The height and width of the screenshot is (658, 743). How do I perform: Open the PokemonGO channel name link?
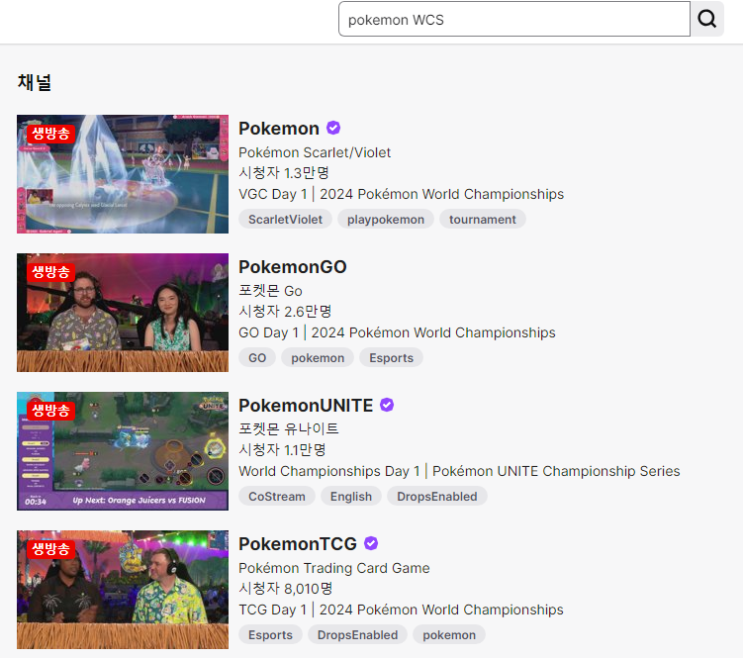[x=292, y=267]
